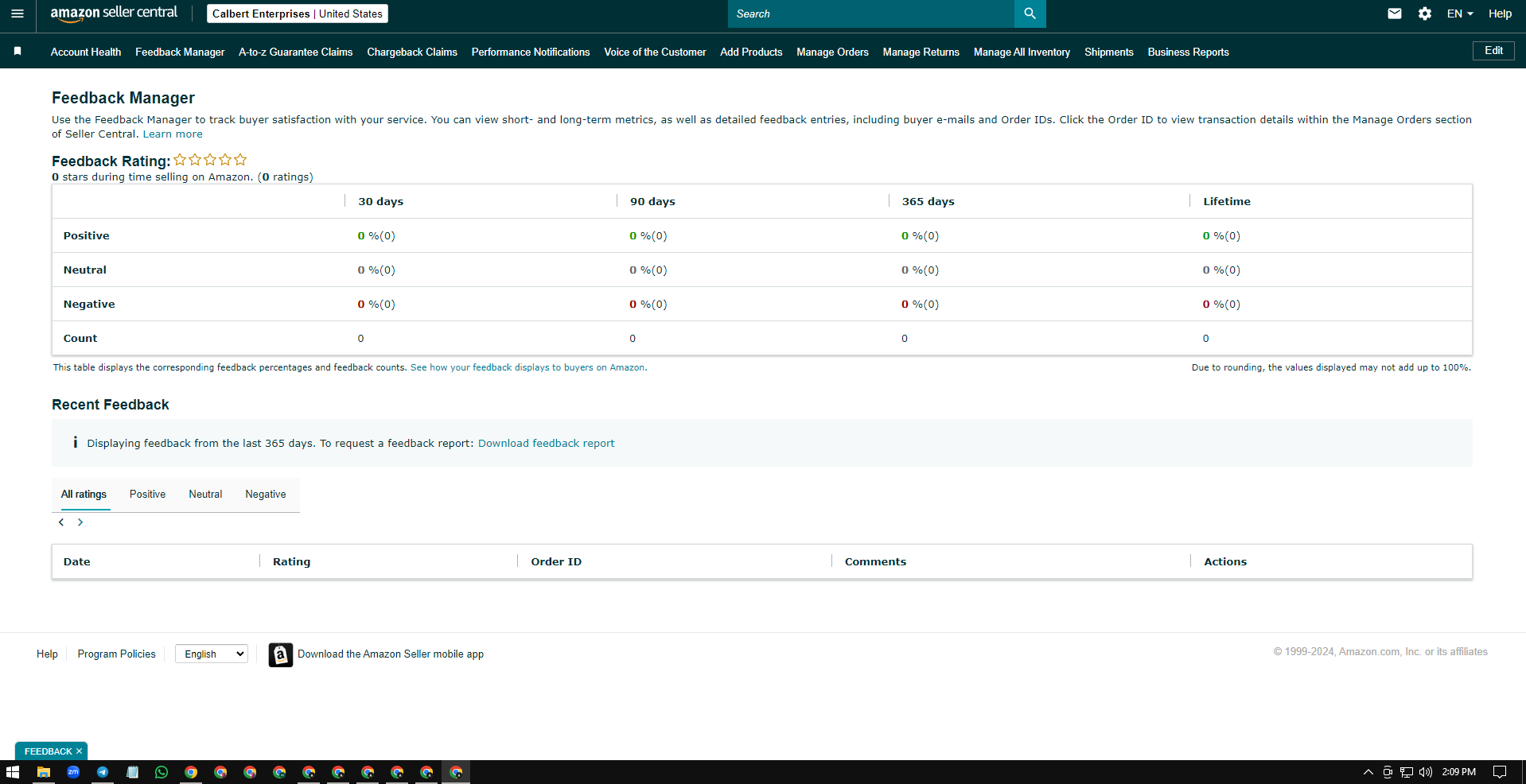Click the Amazon Seller Central logo
The height and width of the screenshot is (784, 1526).
point(114,13)
